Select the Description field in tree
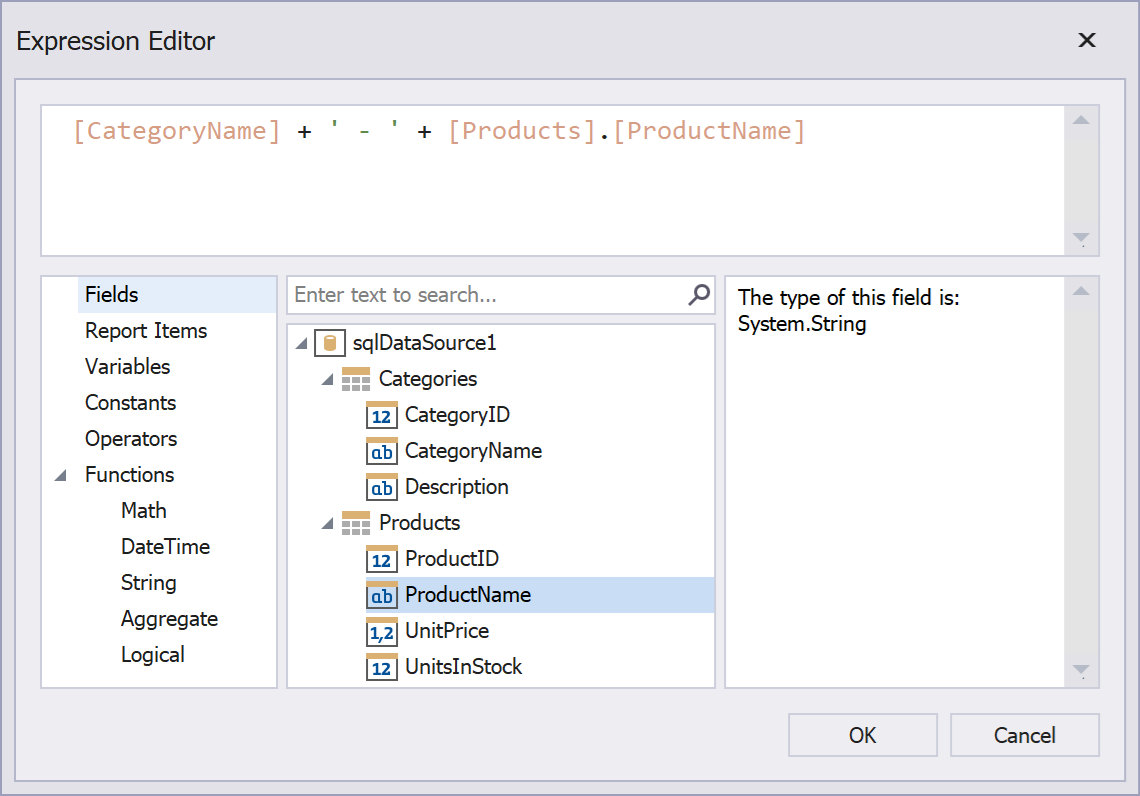 click(456, 487)
